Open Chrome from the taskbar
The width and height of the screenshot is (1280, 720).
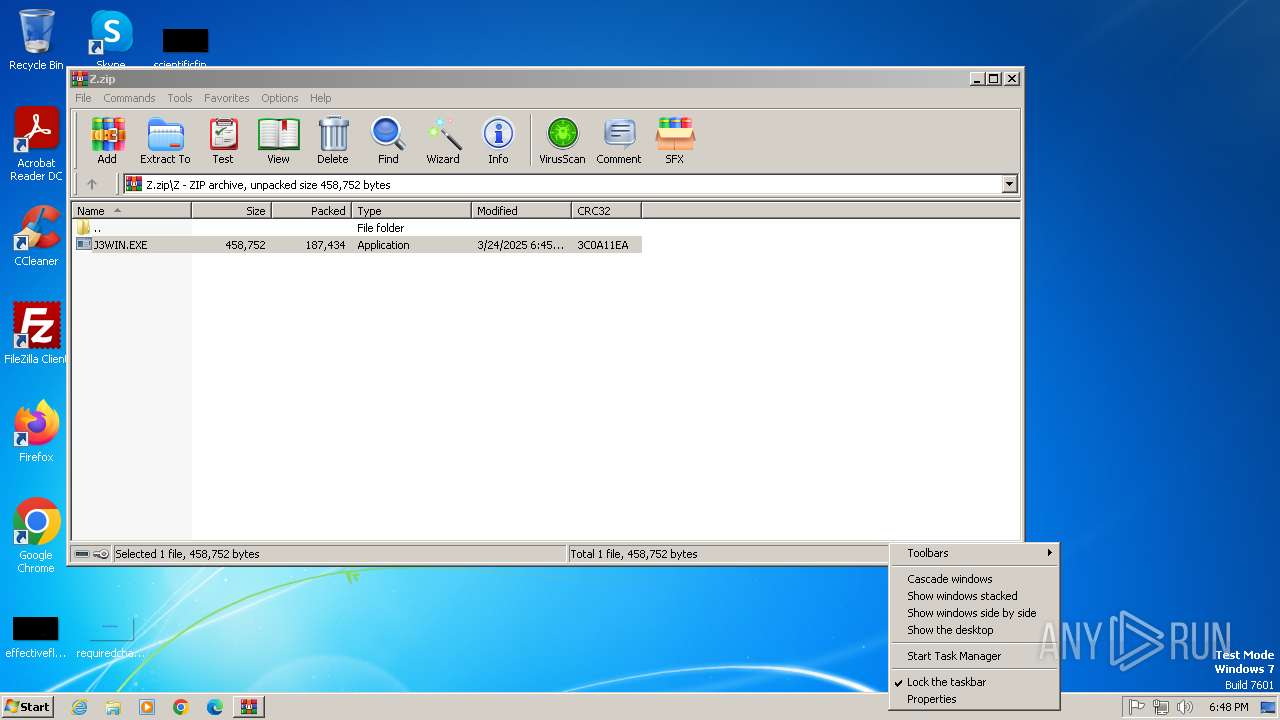[x=181, y=707]
